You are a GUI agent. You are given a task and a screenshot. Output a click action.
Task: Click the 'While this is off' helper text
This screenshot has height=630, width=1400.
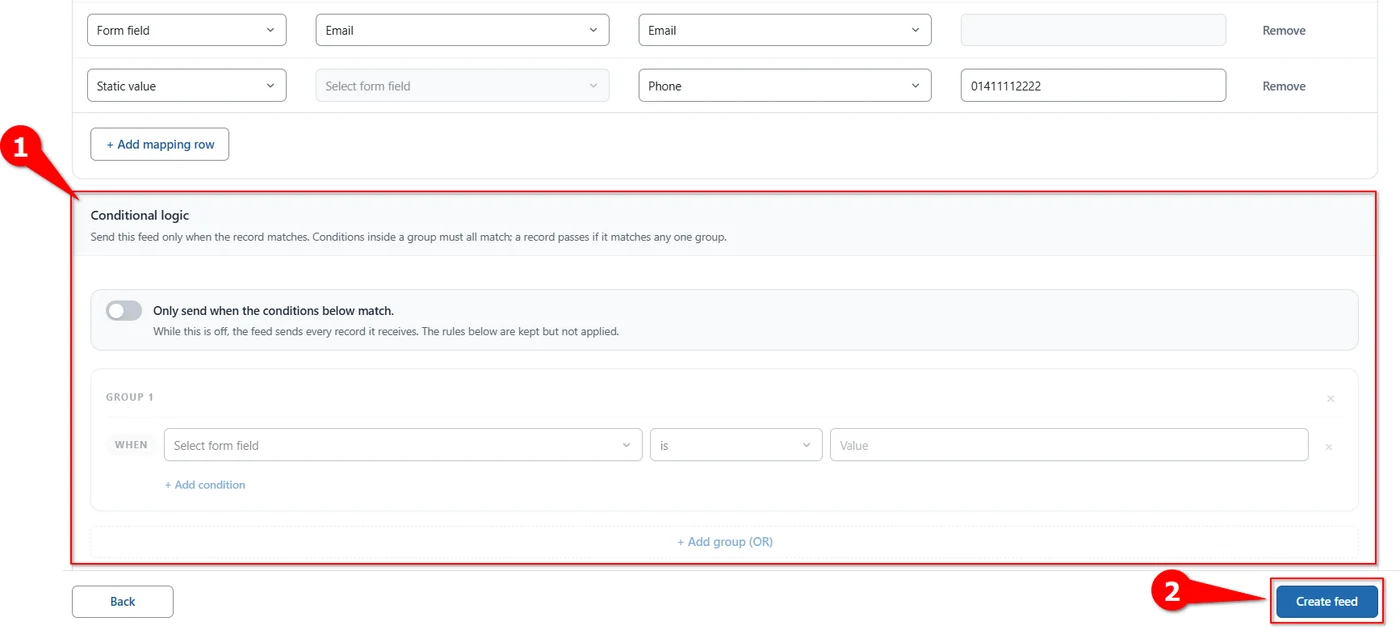(386, 331)
